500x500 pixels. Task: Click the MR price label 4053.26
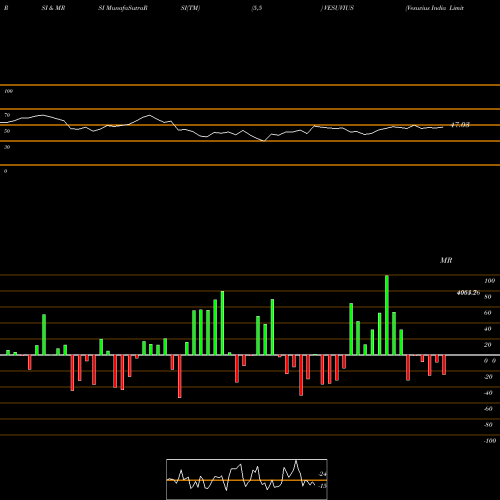pyautogui.click(x=468, y=293)
